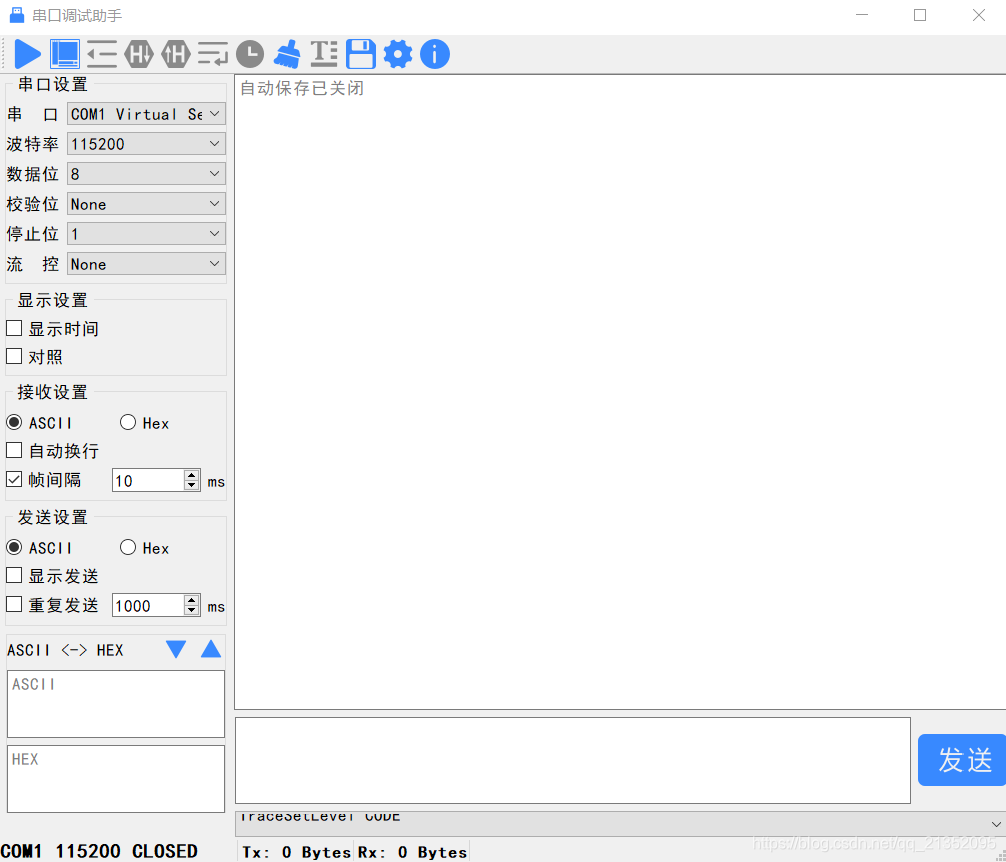Enable the 重复发送 checkbox

point(14,604)
